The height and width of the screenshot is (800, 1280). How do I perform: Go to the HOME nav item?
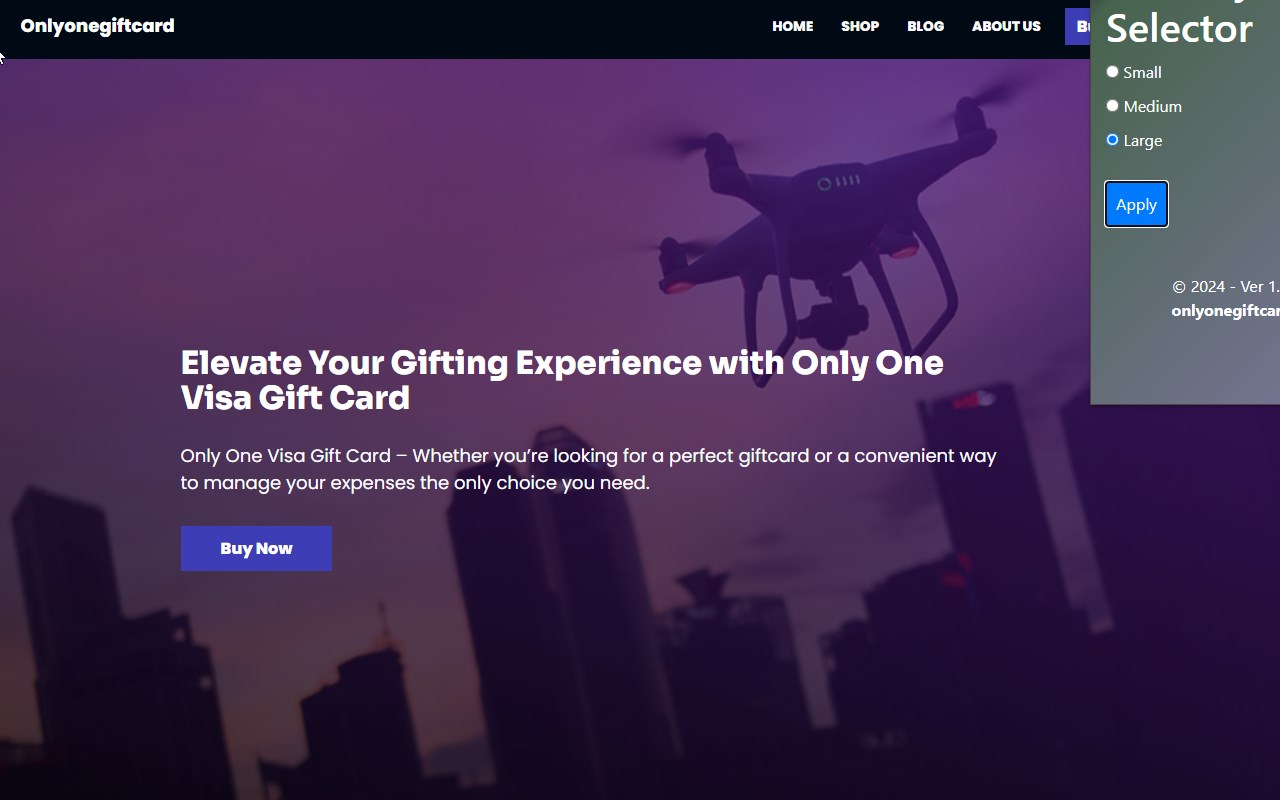click(792, 26)
